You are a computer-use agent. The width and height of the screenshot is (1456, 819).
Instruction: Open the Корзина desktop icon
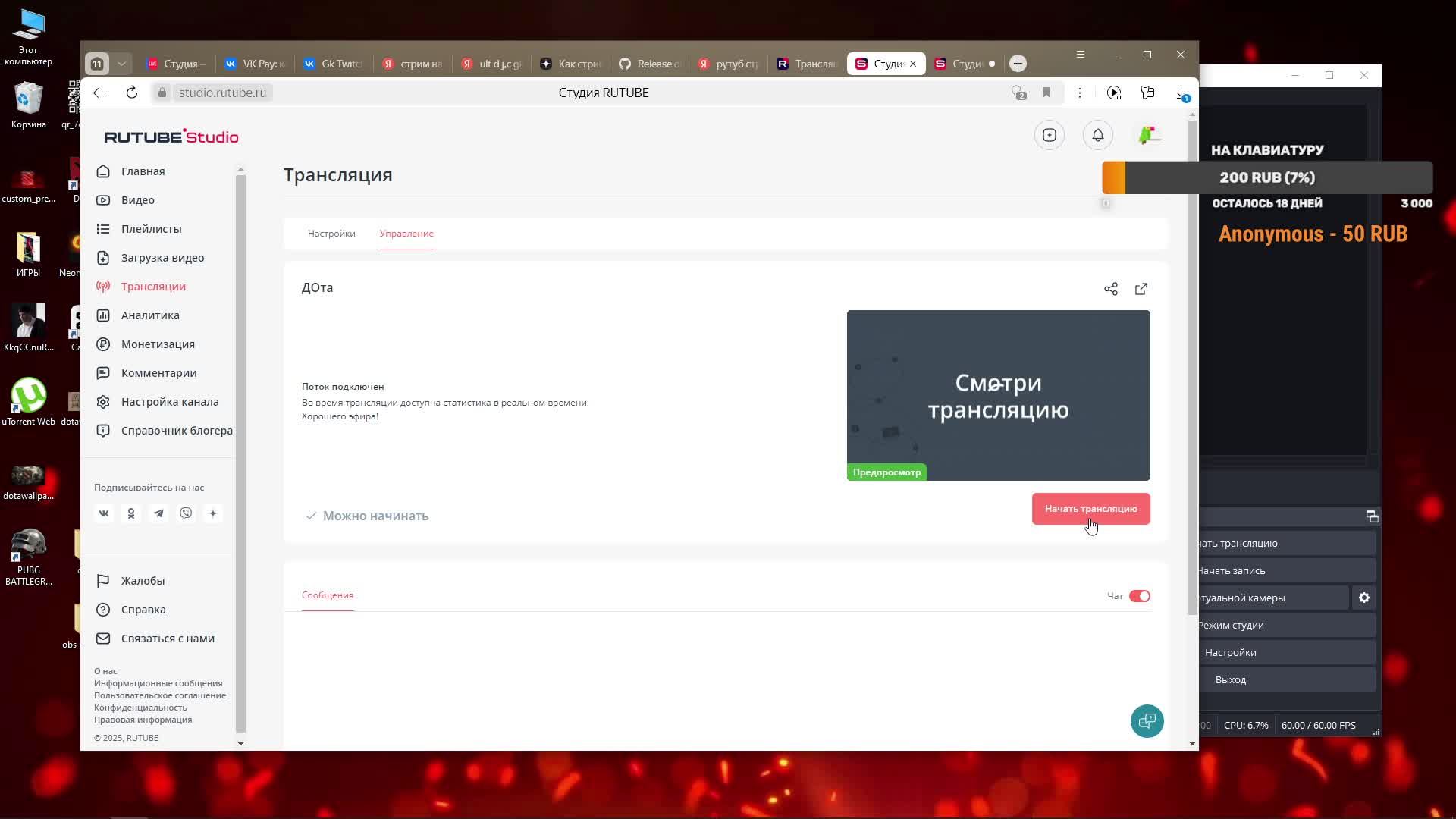tap(28, 105)
